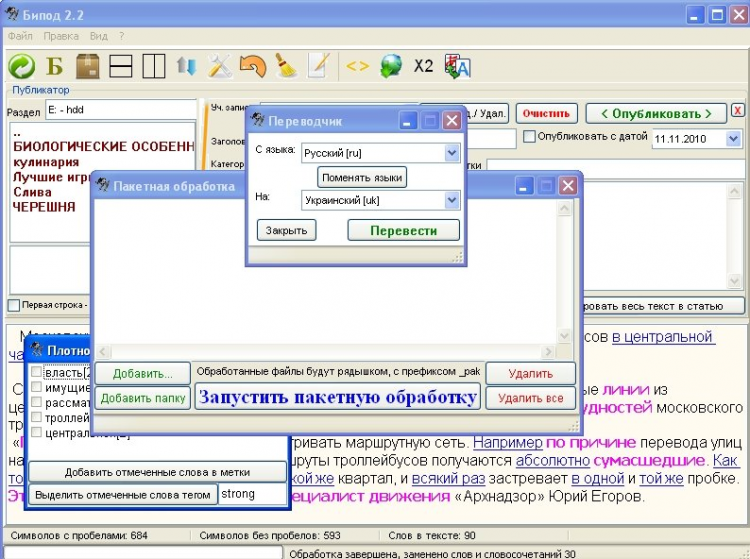750x559 pixels.
Task: Click the green Опубликовать button
Action: (x=656, y=114)
